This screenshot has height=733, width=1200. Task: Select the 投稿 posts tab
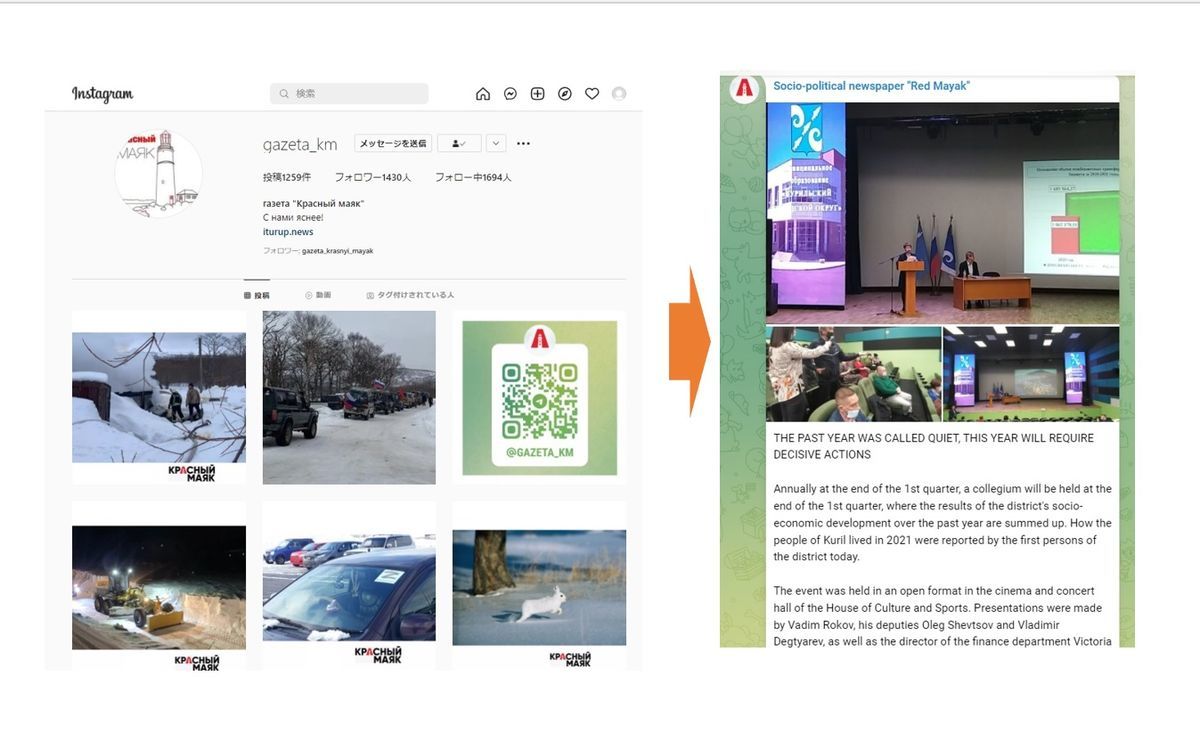click(x=257, y=295)
